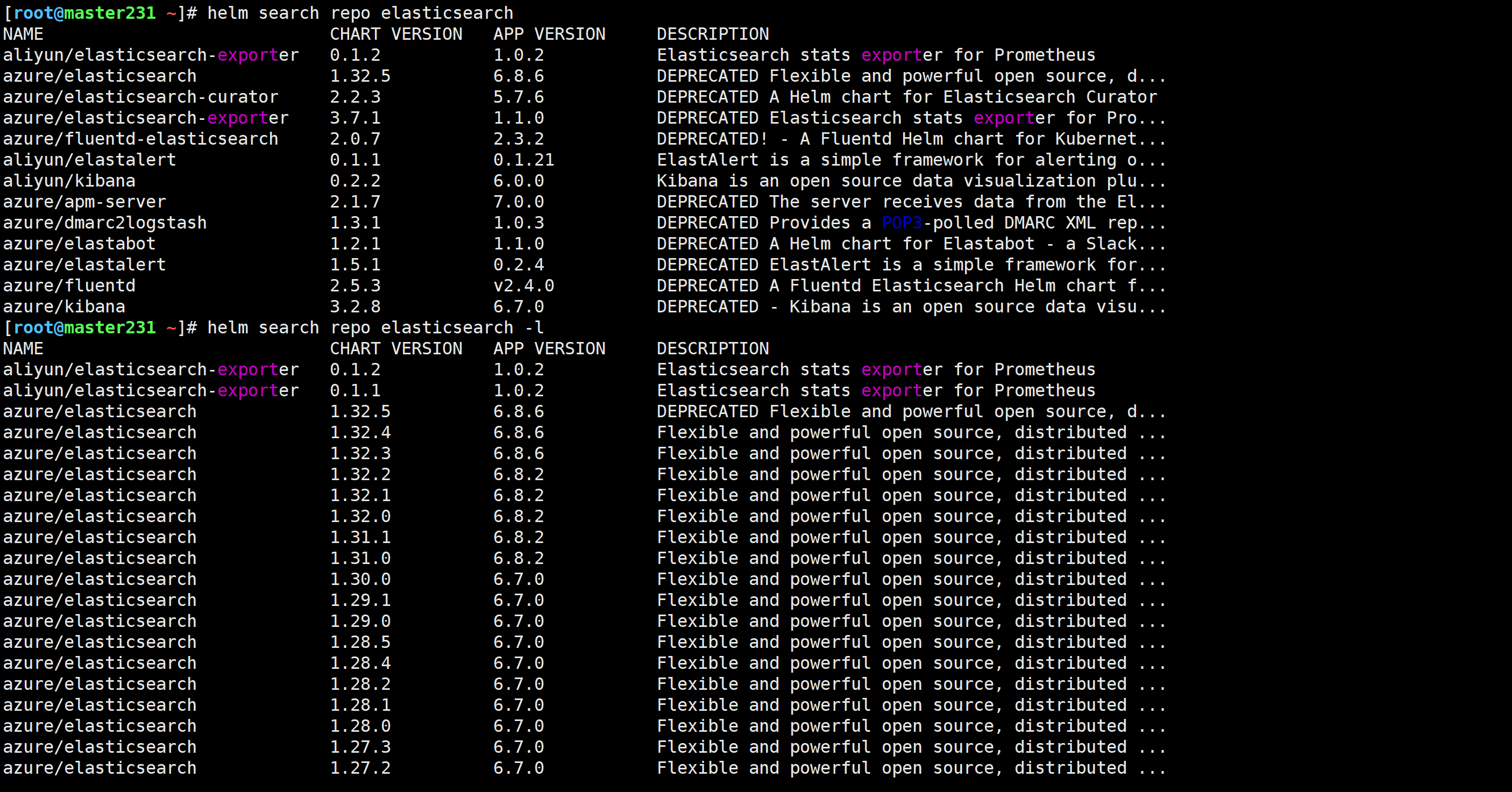The height and width of the screenshot is (792, 1512).
Task: Click azure/kibana chart name
Action: pos(64,307)
